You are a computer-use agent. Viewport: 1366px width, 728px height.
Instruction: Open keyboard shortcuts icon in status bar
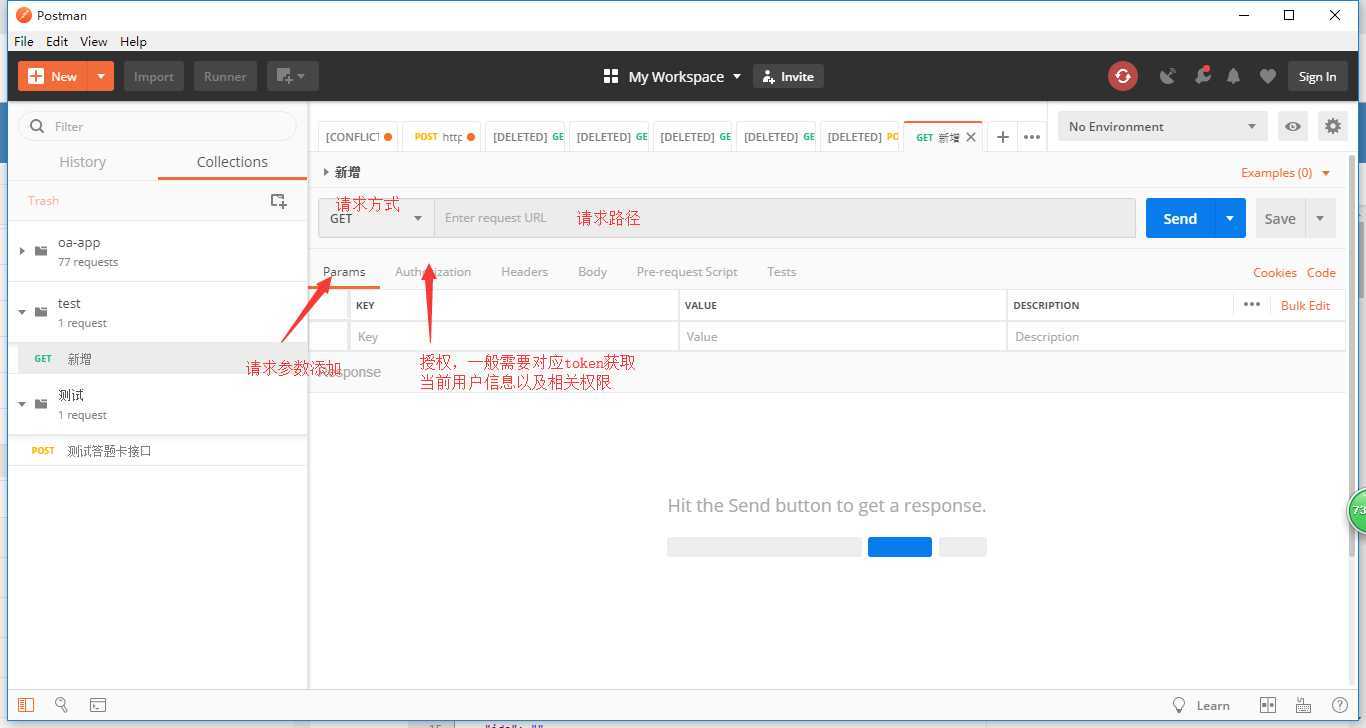click(x=1303, y=705)
